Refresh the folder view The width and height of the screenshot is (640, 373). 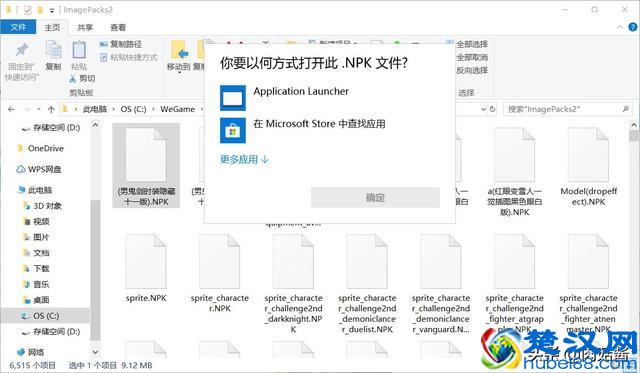coord(493,109)
